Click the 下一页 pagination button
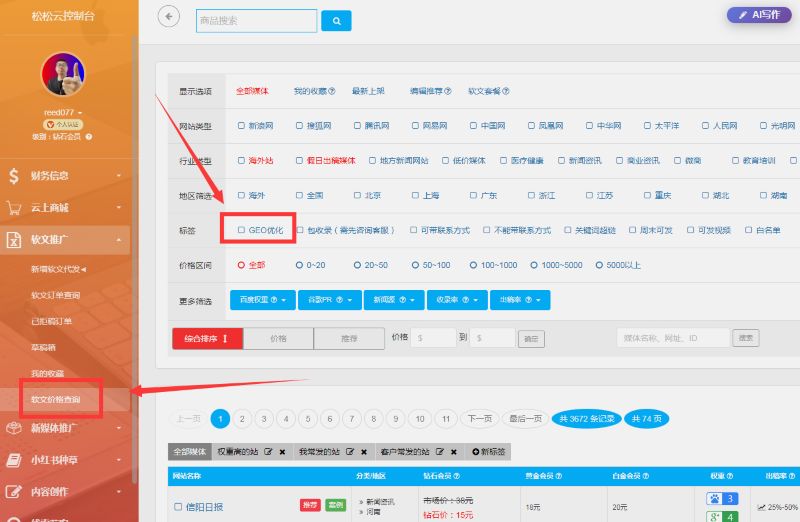Screen dimensions: 800x522 point(480,418)
